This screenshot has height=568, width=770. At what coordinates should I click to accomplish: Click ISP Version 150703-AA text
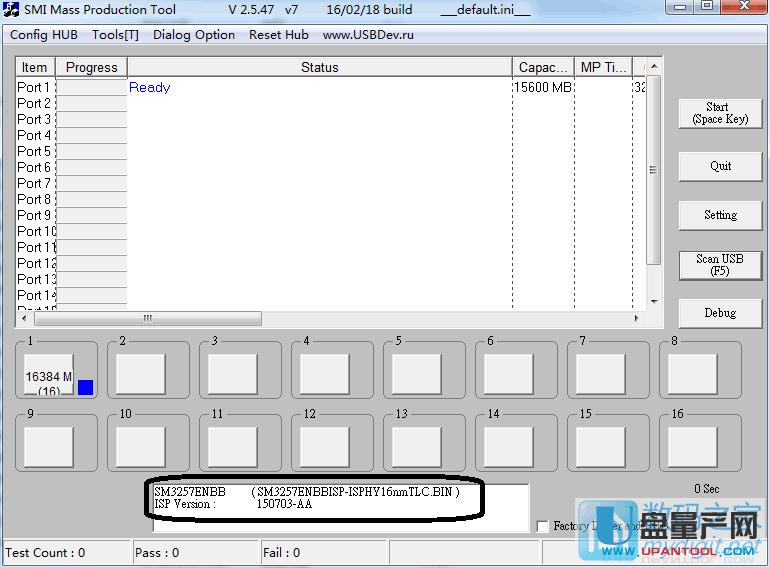pyautogui.click(x=233, y=504)
